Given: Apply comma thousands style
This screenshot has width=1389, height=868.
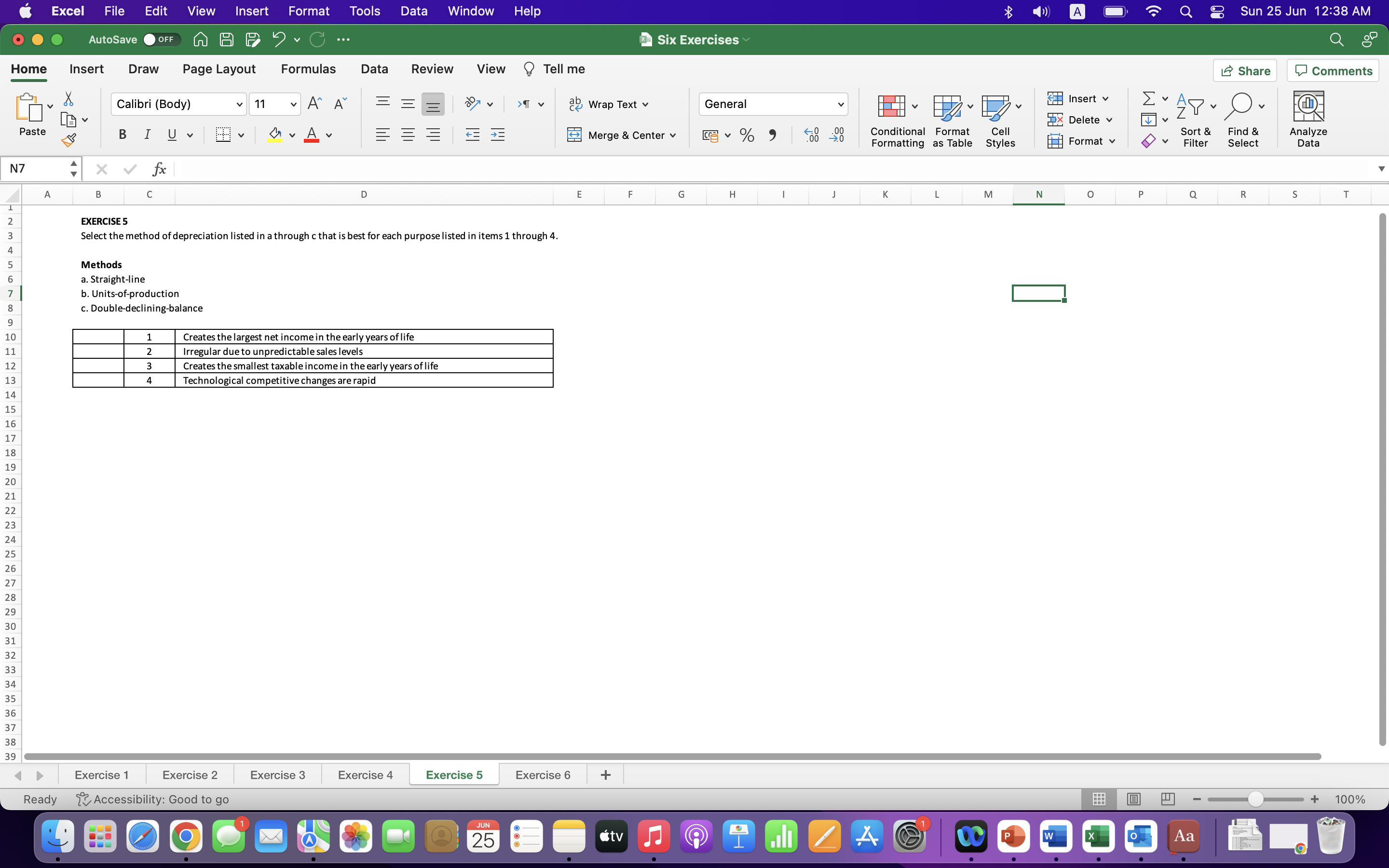Looking at the screenshot, I should 773,135.
